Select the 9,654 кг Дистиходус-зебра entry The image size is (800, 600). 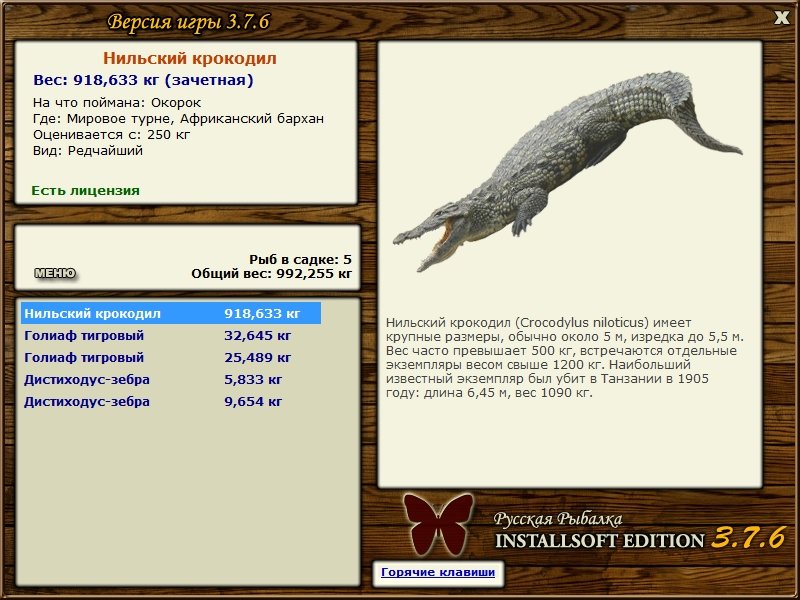pos(171,401)
